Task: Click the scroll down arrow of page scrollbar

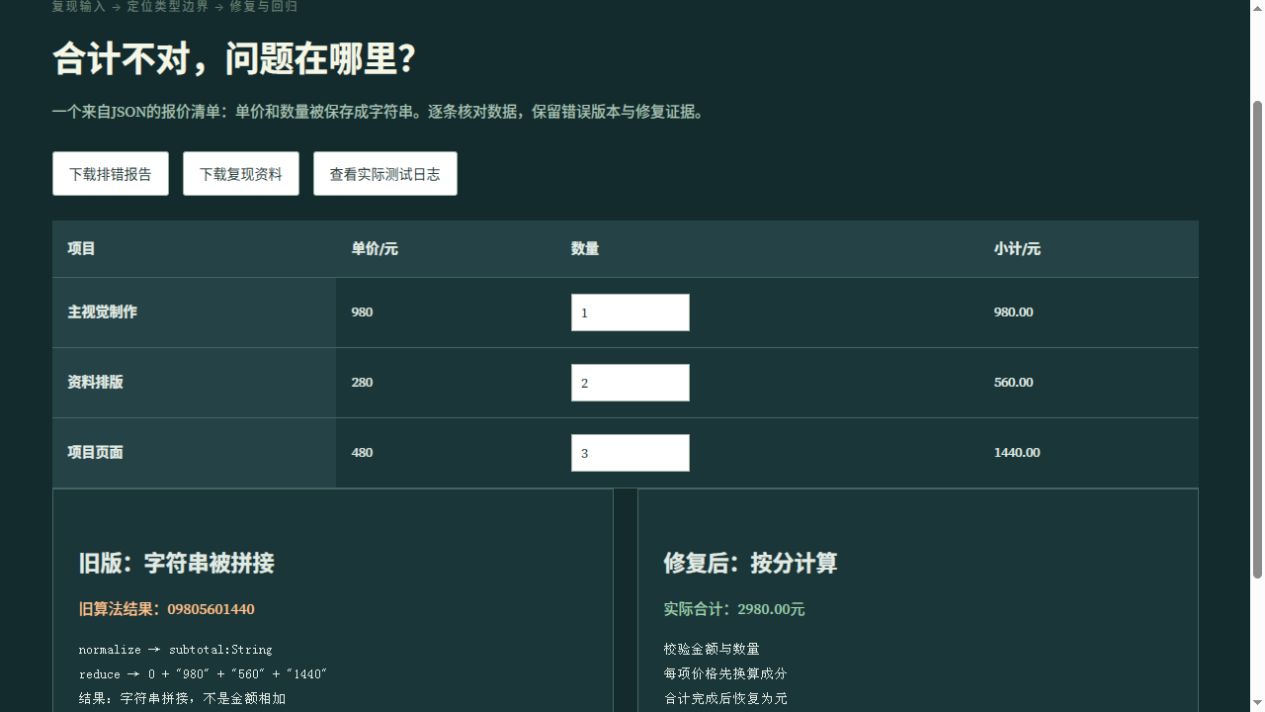Action: click(1258, 704)
